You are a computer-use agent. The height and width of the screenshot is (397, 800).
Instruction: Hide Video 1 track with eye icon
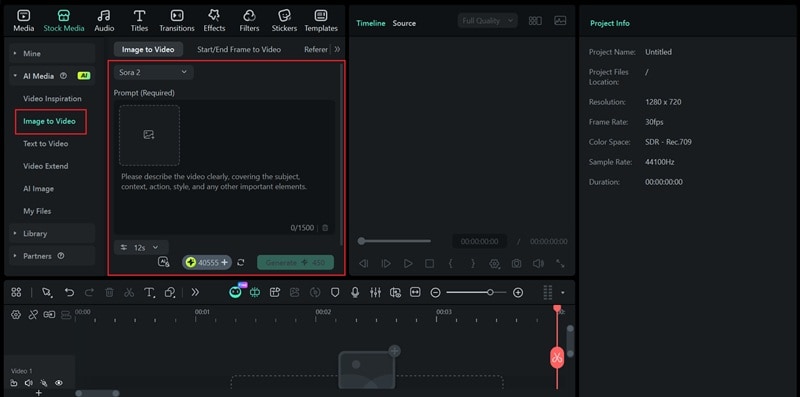(59, 383)
